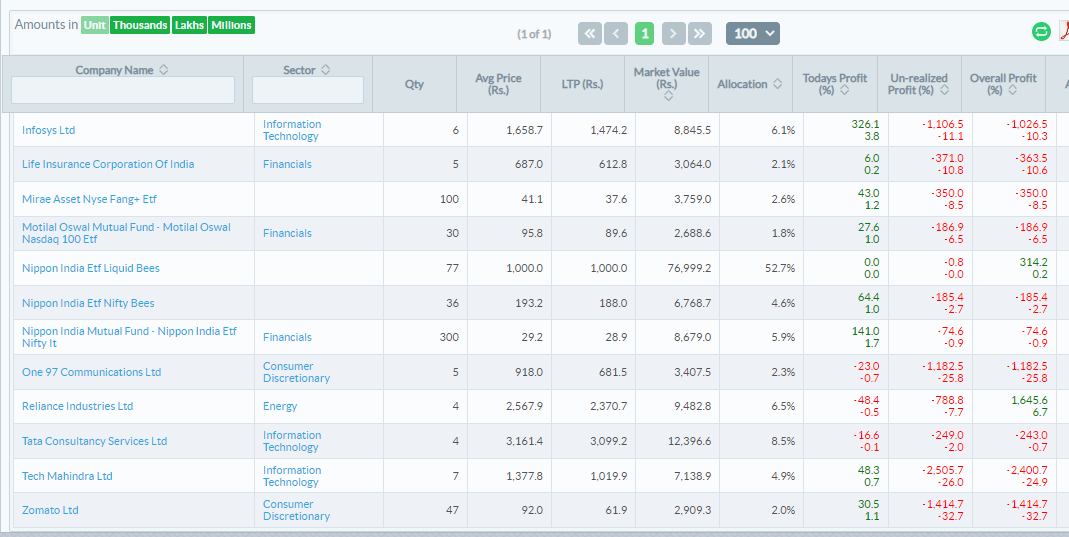This screenshot has width=1069, height=537.
Task: Open Reliance Industries Ltd link
Action: (x=77, y=406)
